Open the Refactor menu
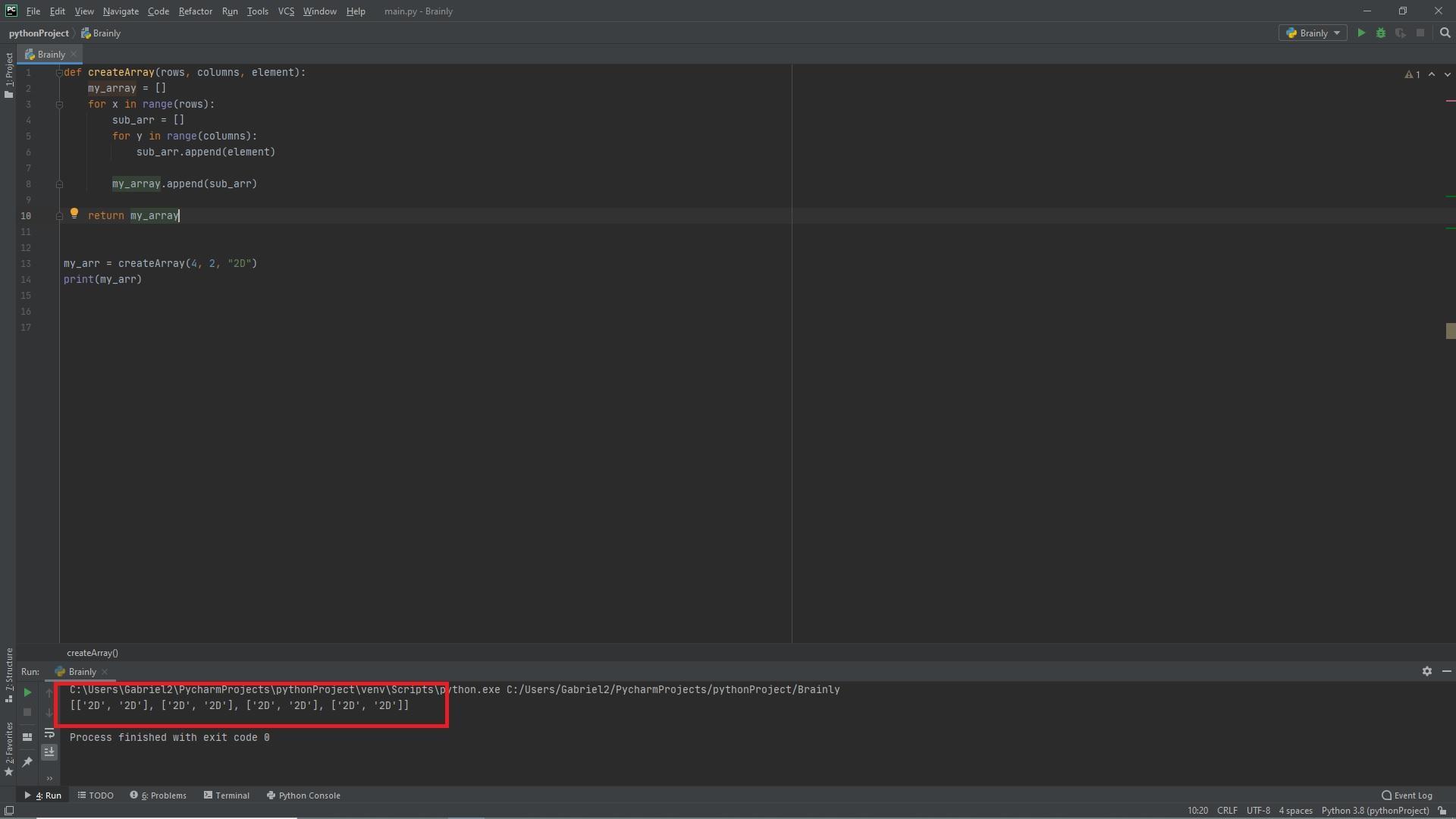 (x=195, y=11)
